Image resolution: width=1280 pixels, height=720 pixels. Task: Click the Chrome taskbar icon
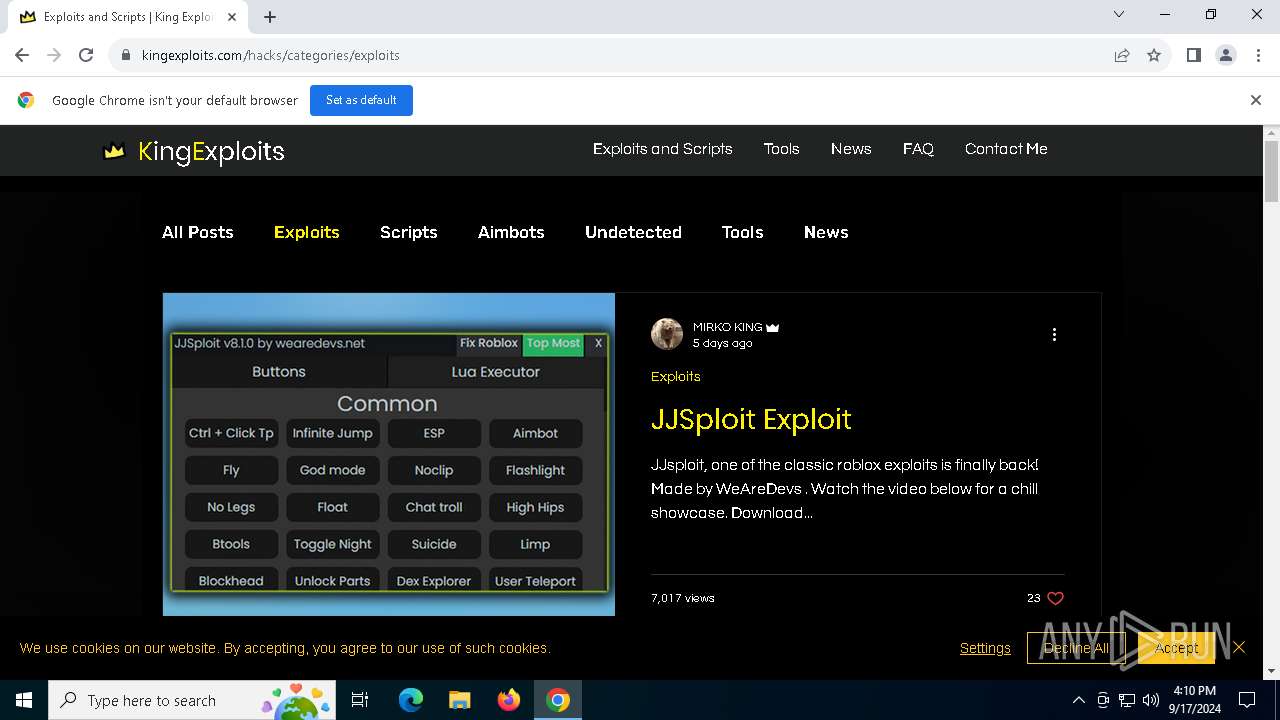tap(558, 700)
